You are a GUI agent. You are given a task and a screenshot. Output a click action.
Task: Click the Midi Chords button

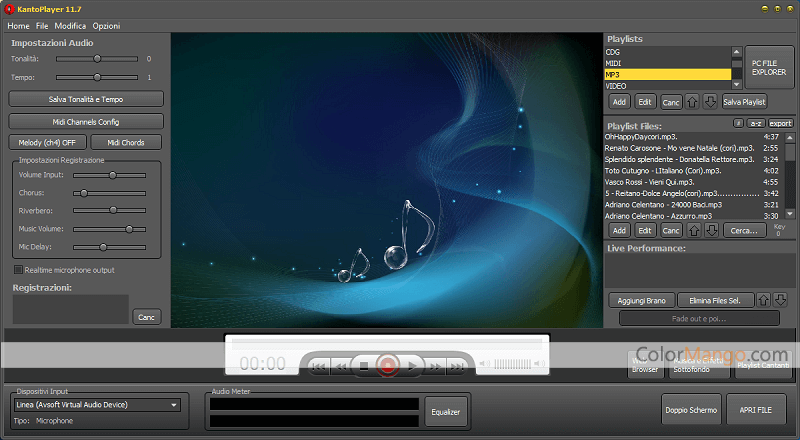coord(126,142)
